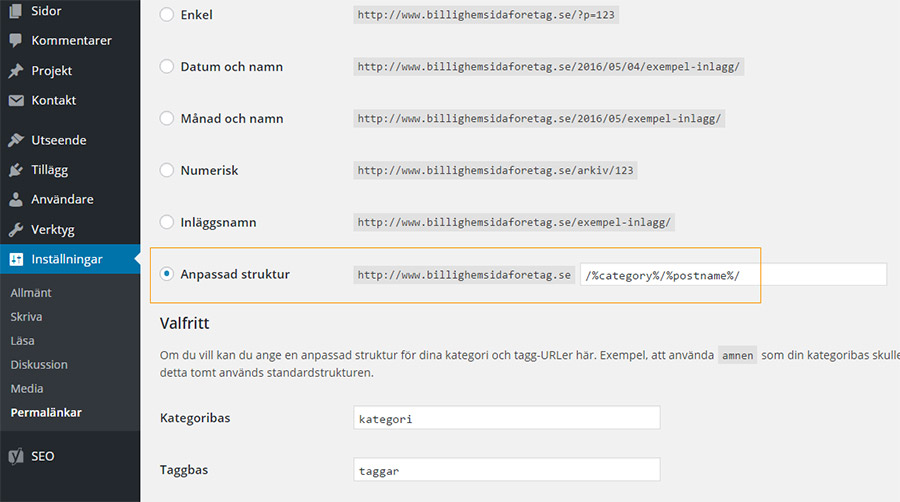
Task: Click the Inställningar sliders icon
Action: pyautogui.click(x=16, y=259)
